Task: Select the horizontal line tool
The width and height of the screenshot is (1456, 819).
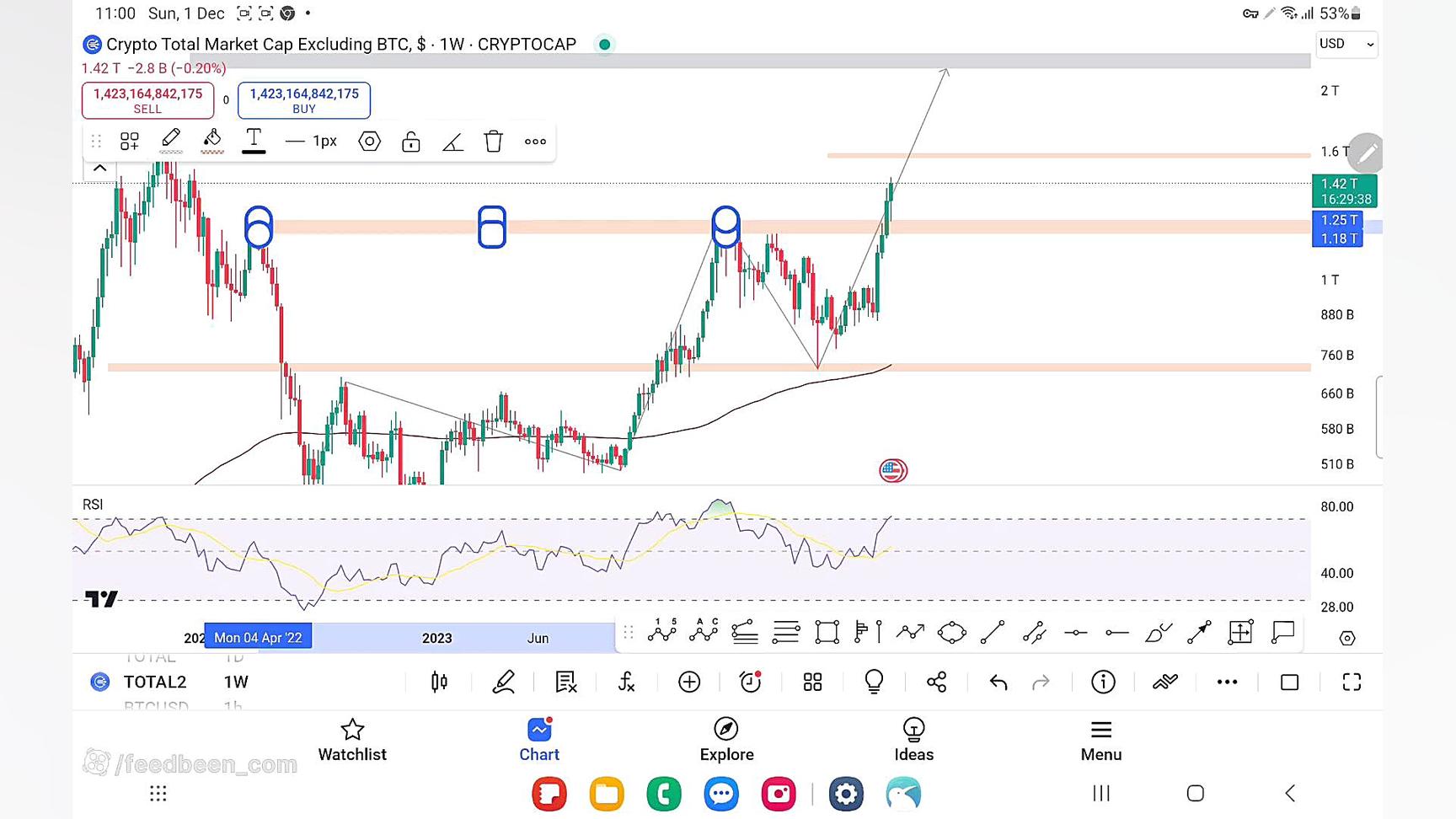Action: 1075,633
